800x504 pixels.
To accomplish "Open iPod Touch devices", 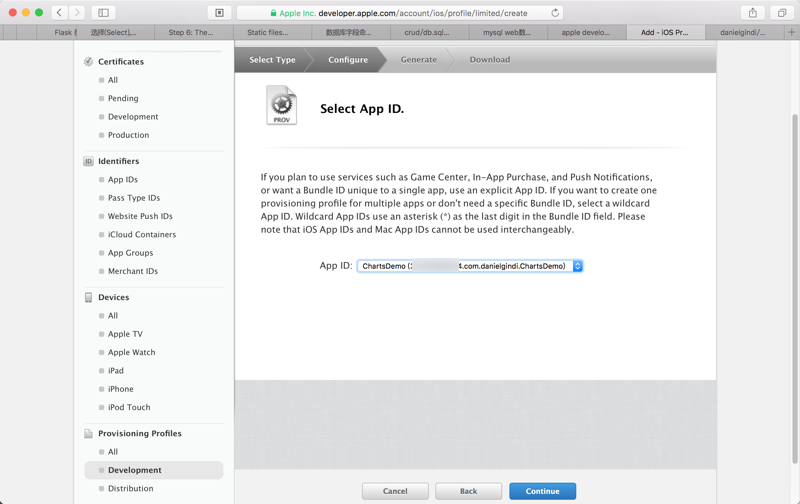I will pyautogui.click(x=129, y=408).
